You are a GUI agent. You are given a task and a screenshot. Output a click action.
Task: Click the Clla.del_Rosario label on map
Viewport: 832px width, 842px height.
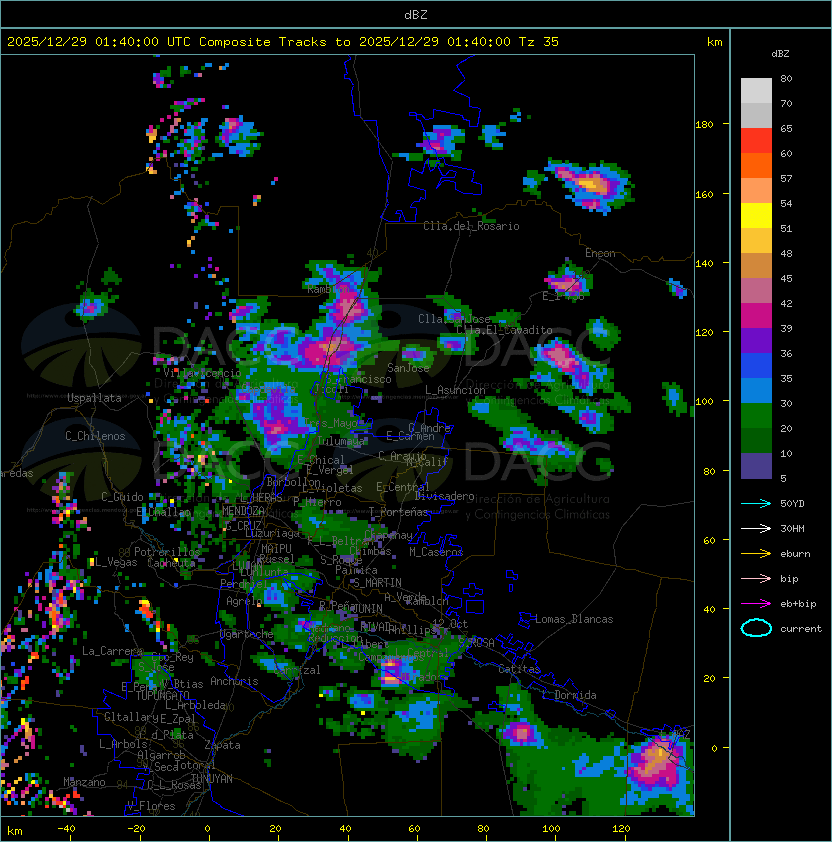[x=471, y=226]
